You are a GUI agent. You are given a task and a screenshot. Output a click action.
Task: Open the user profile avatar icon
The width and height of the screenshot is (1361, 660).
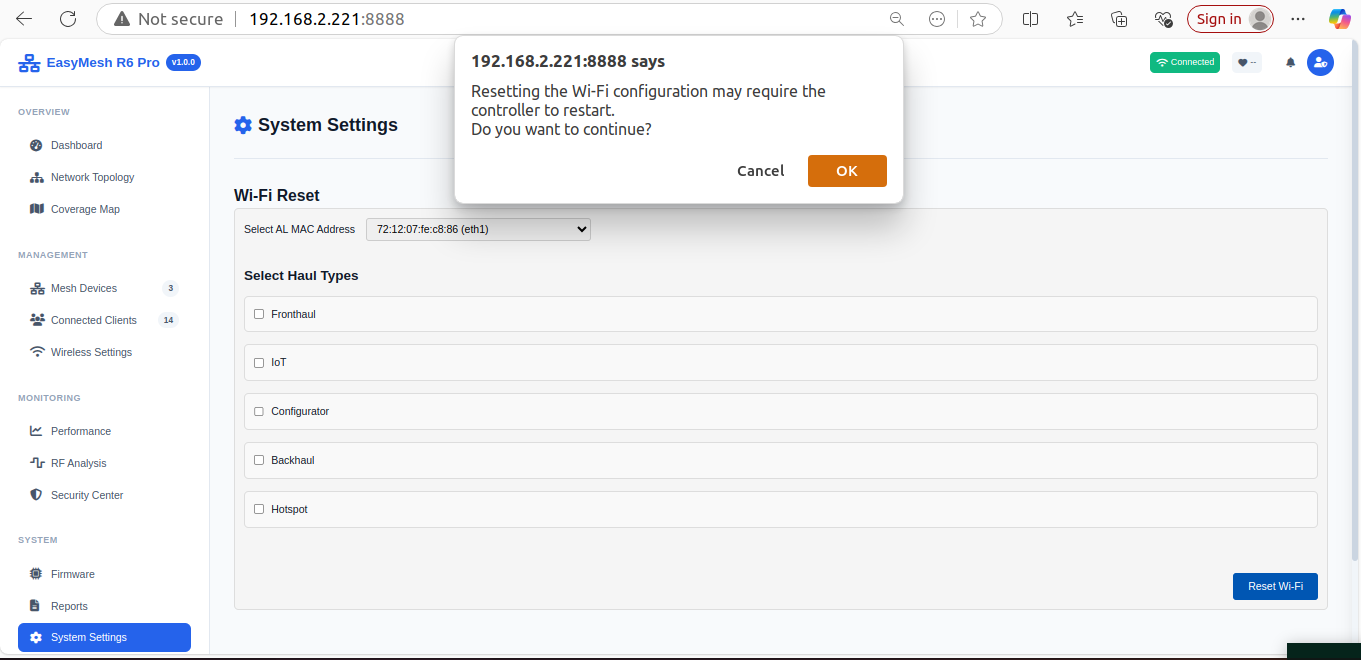point(1320,62)
